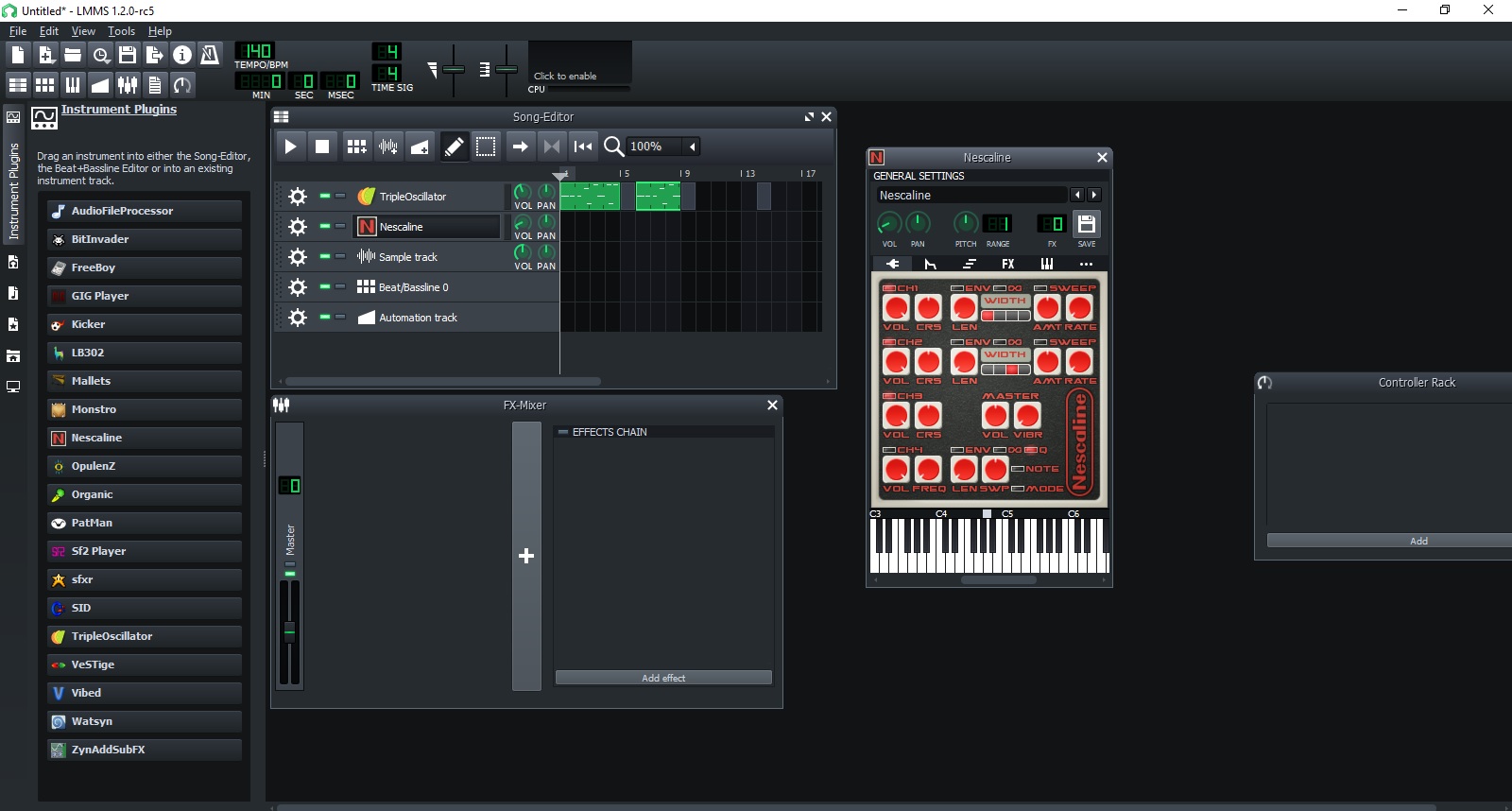Solo the Nescaline track

pyautogui.click(x=340, y=227)
